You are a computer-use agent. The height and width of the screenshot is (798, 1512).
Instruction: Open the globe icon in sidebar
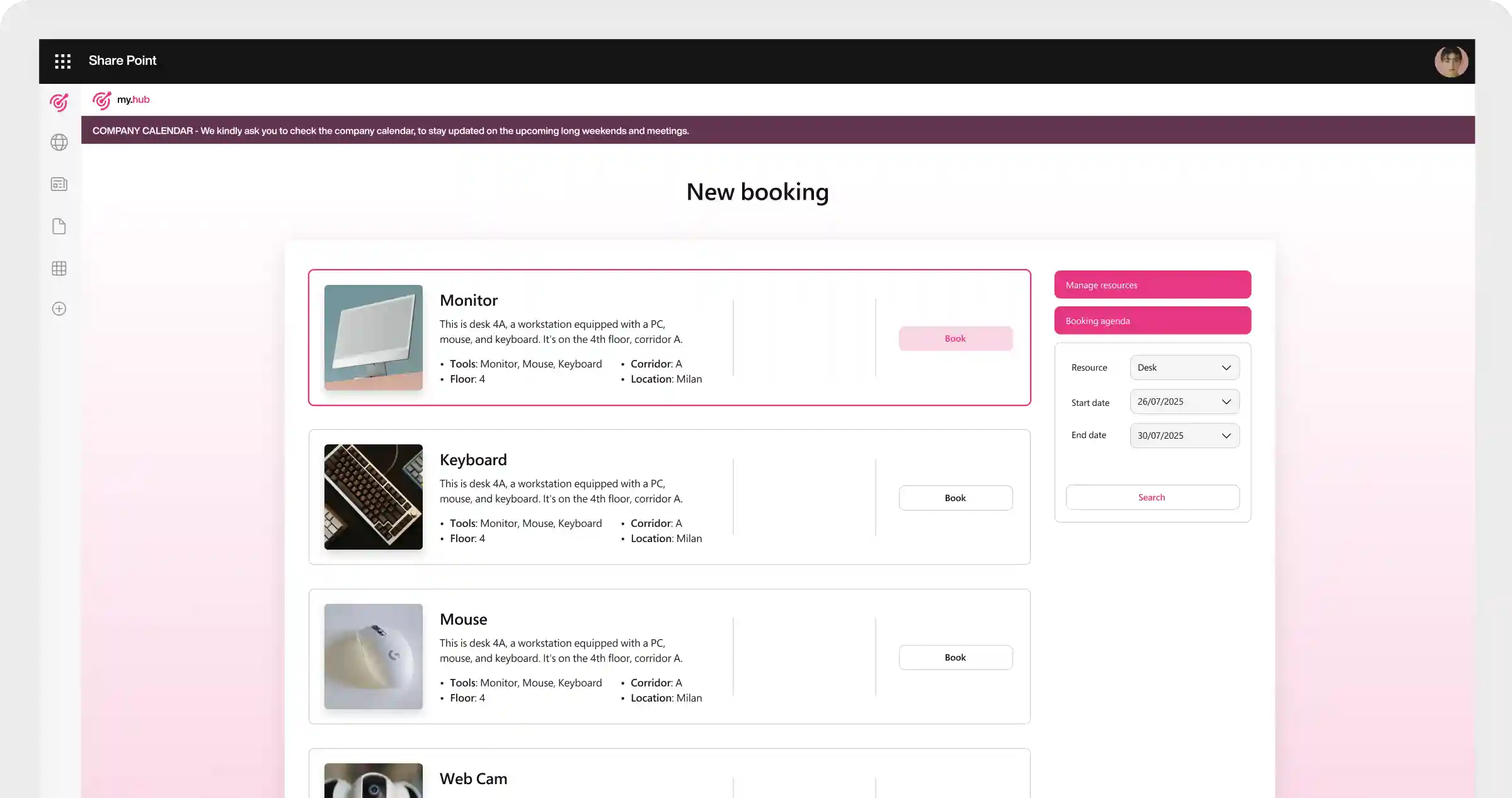pos(59,142)
